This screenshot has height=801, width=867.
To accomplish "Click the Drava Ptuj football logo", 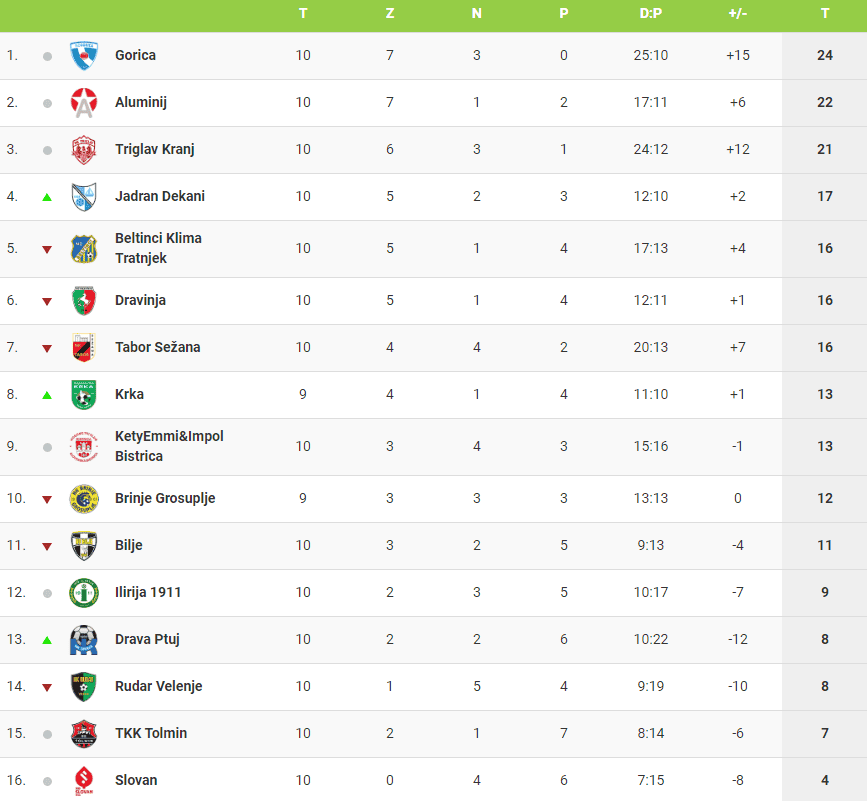I will tap(84, 640).
